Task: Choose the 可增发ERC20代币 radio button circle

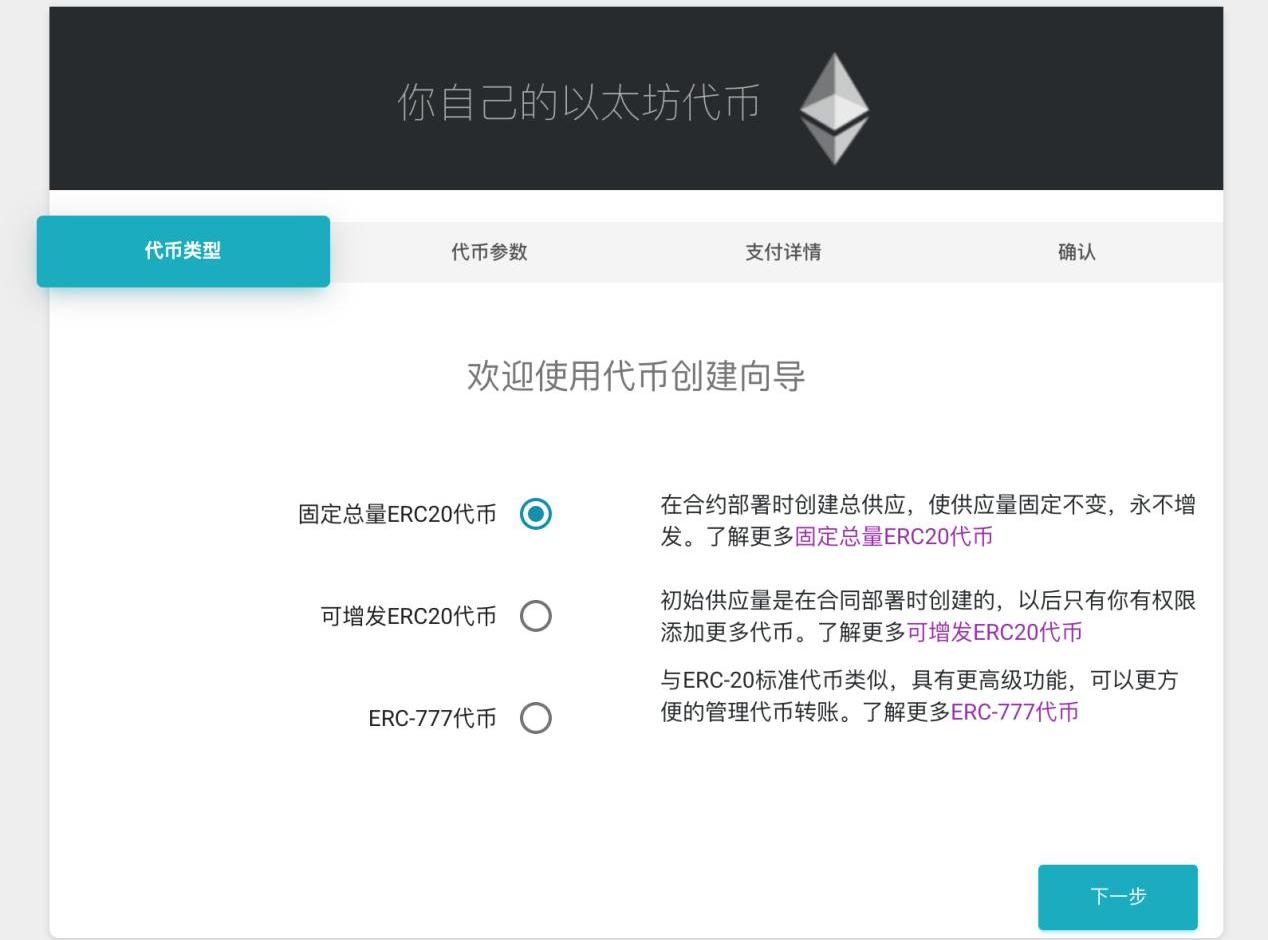Action: [x=536, y=616]
